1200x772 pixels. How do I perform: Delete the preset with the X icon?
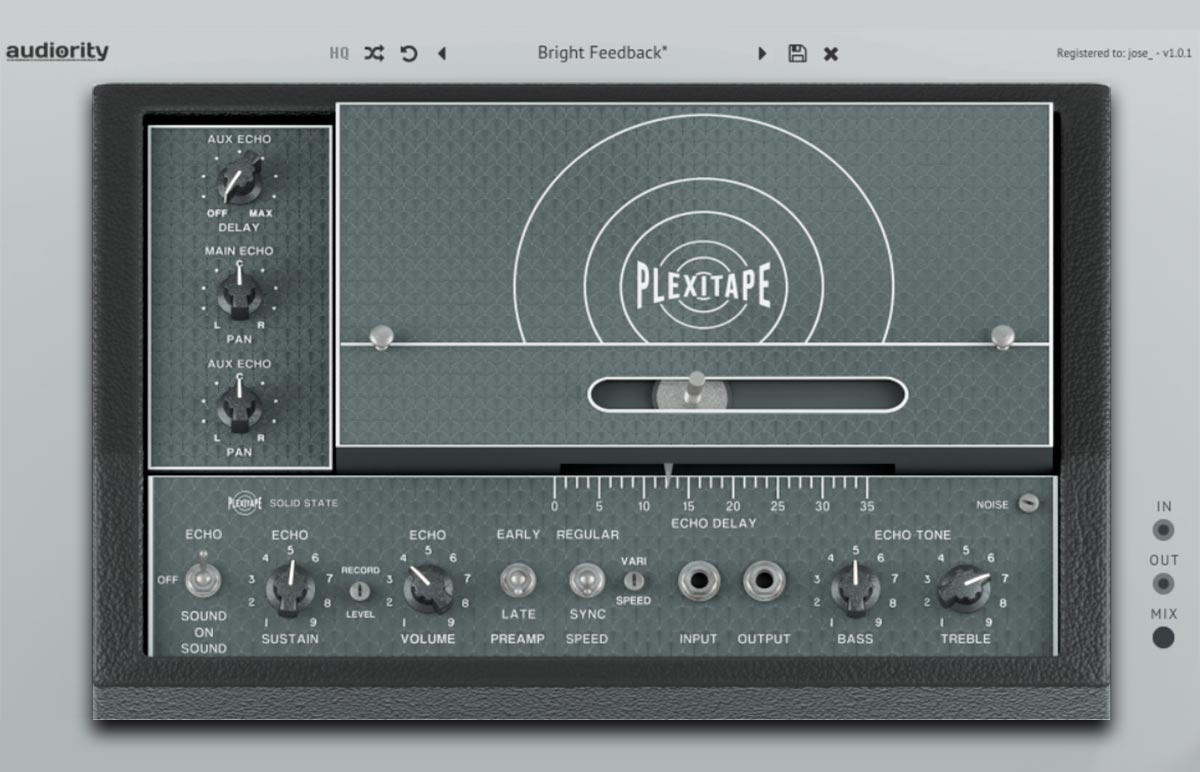[831, 54]
